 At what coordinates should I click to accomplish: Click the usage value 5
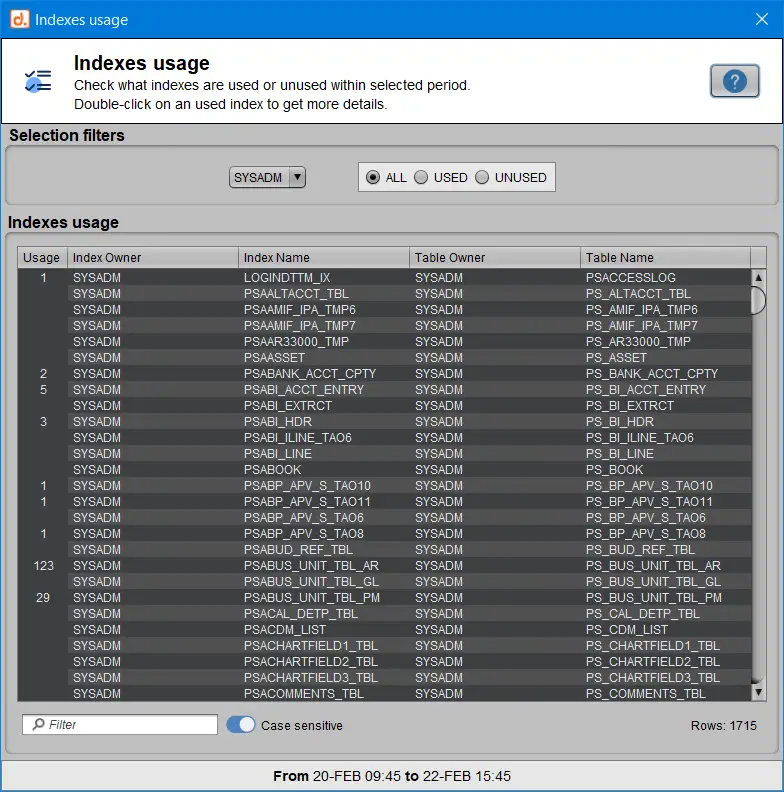pos(43,389)
